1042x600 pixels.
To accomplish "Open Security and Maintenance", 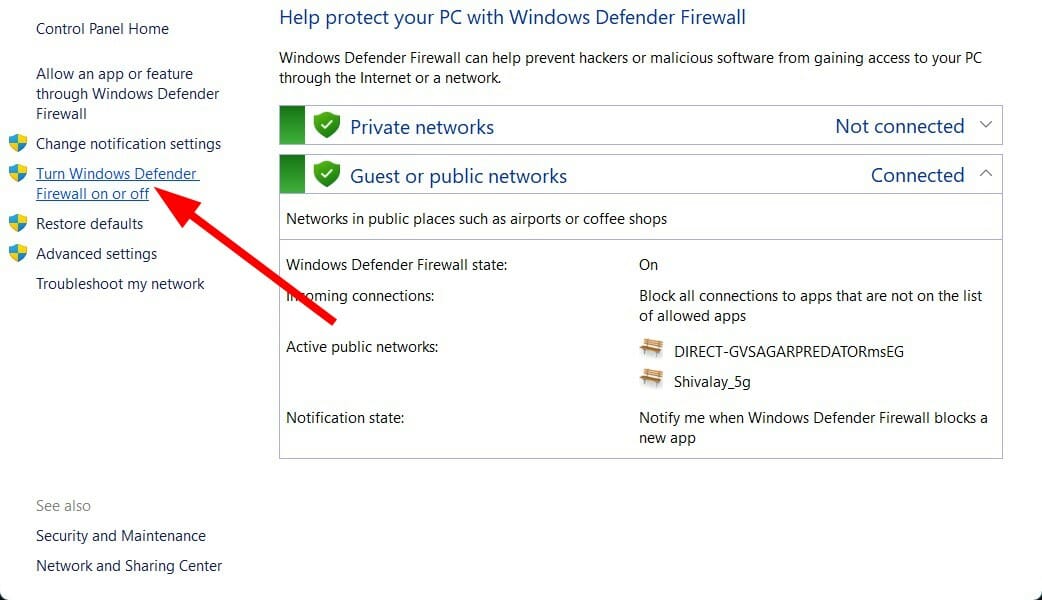I will coord(120,535).
